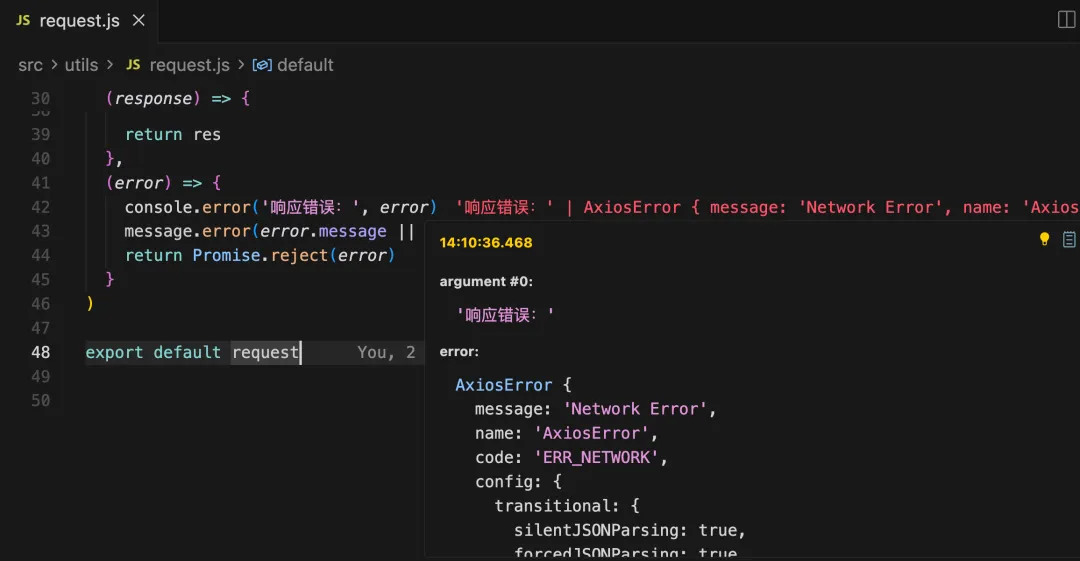The height and width of the screenshot is (561, 1080).
Task: Click the JS file icon on request.js tab
Action: click(23, 21)
